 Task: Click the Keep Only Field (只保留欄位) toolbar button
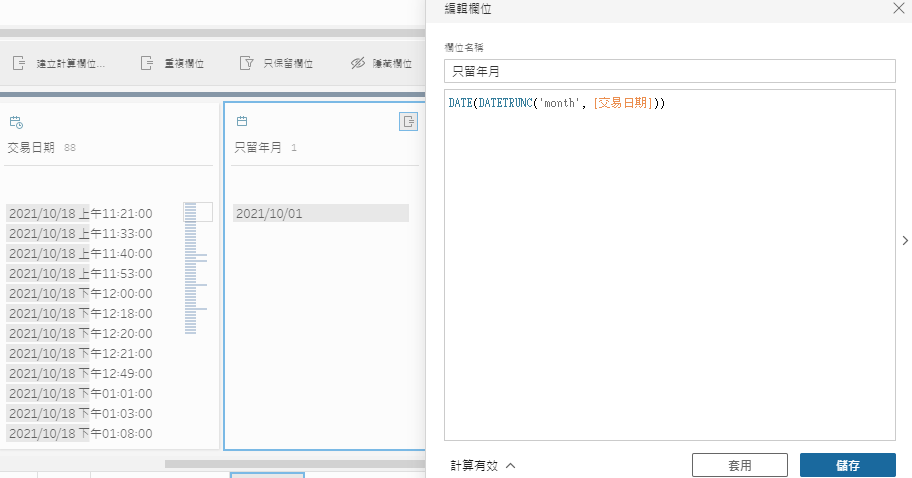[x=277, y=63]
